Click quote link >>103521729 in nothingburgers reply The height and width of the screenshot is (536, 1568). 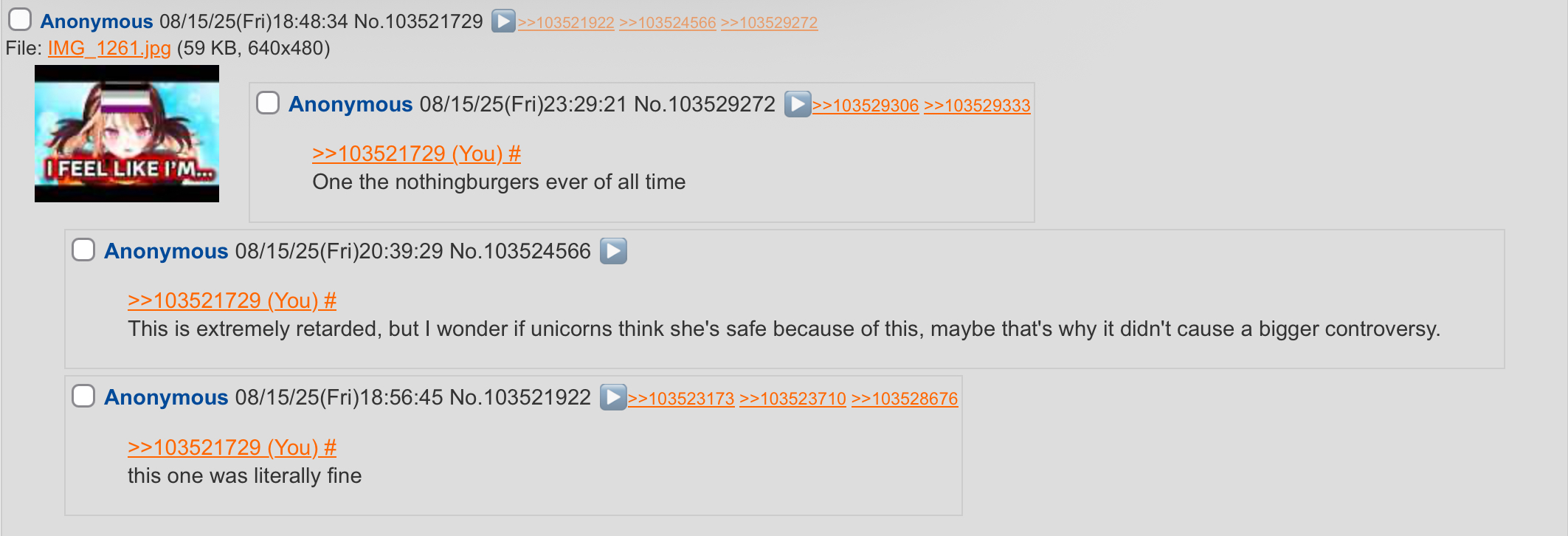coord(416,154)
